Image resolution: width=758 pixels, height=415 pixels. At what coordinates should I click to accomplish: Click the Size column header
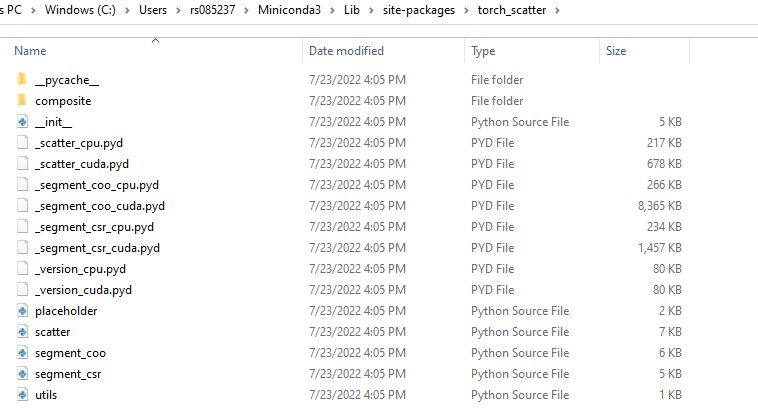[617, 50]
